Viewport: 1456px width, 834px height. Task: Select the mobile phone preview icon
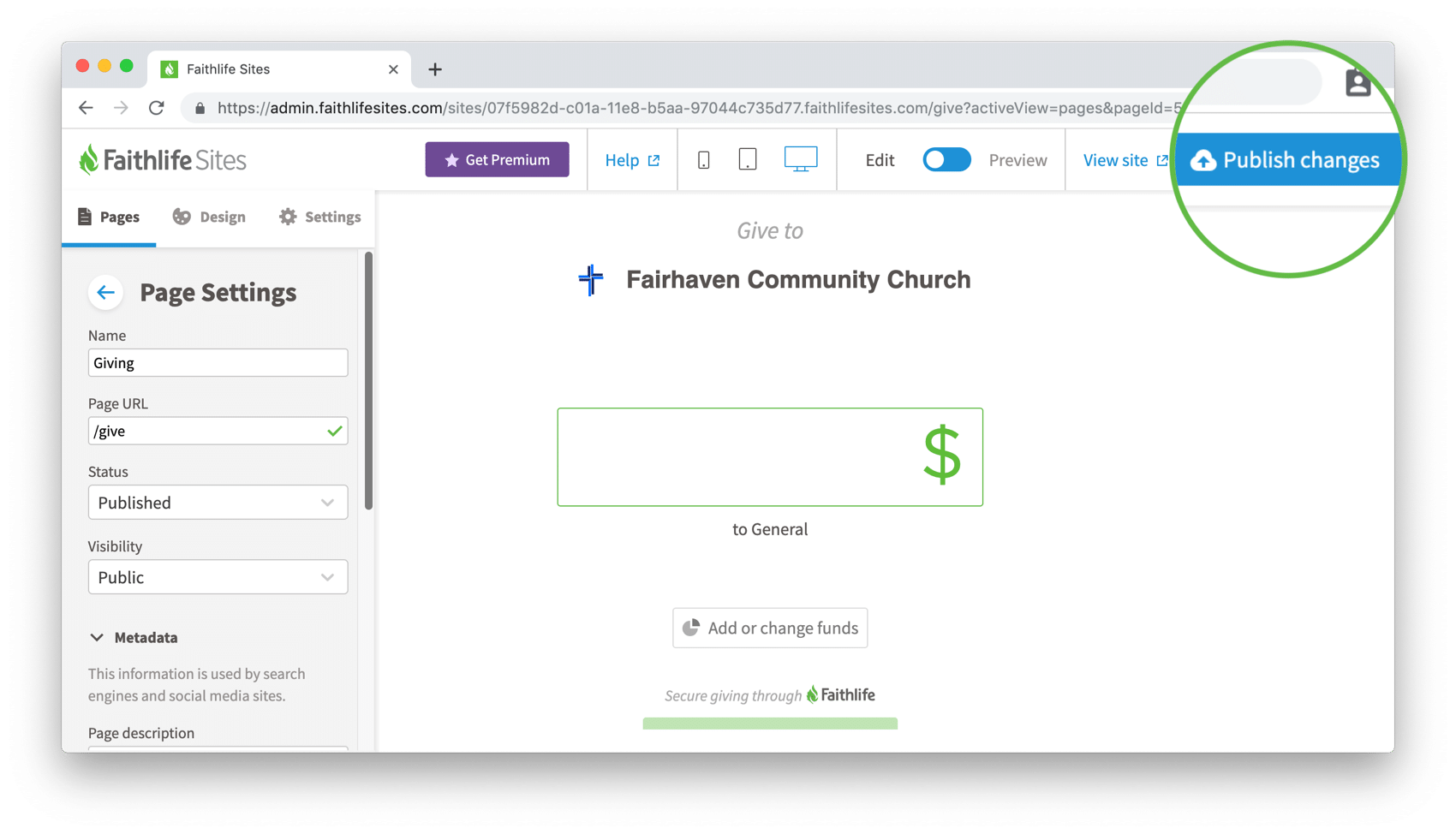[703, 160]
